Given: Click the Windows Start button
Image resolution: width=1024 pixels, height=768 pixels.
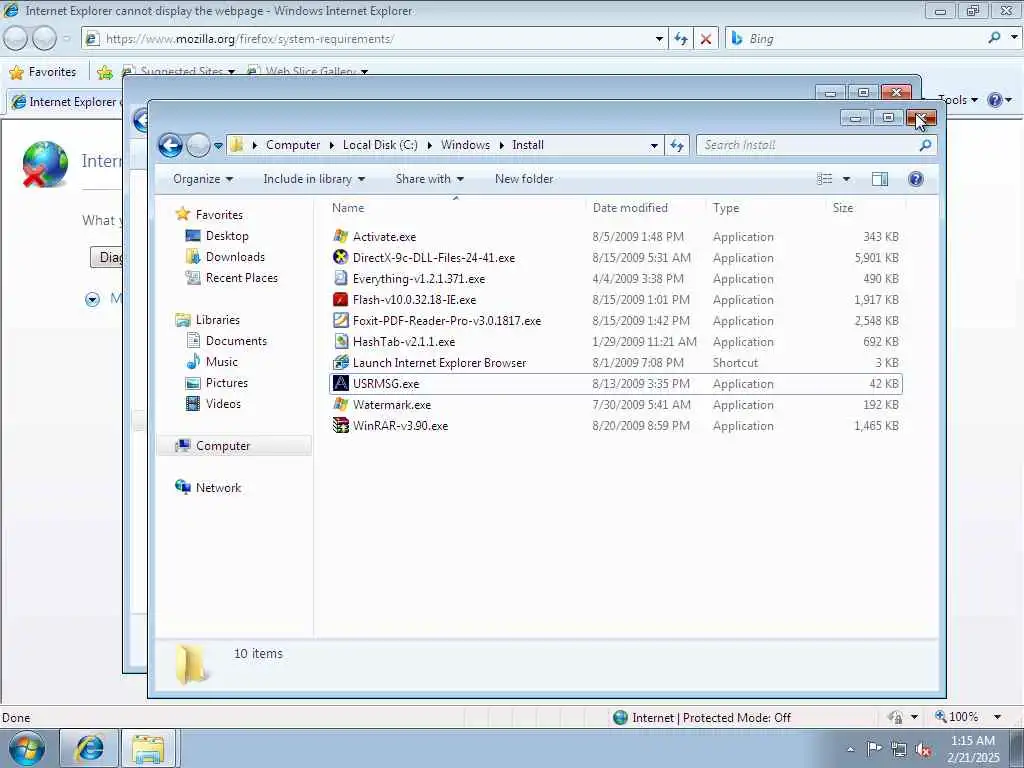Looking at the screenshot, I should click(27, 748).
